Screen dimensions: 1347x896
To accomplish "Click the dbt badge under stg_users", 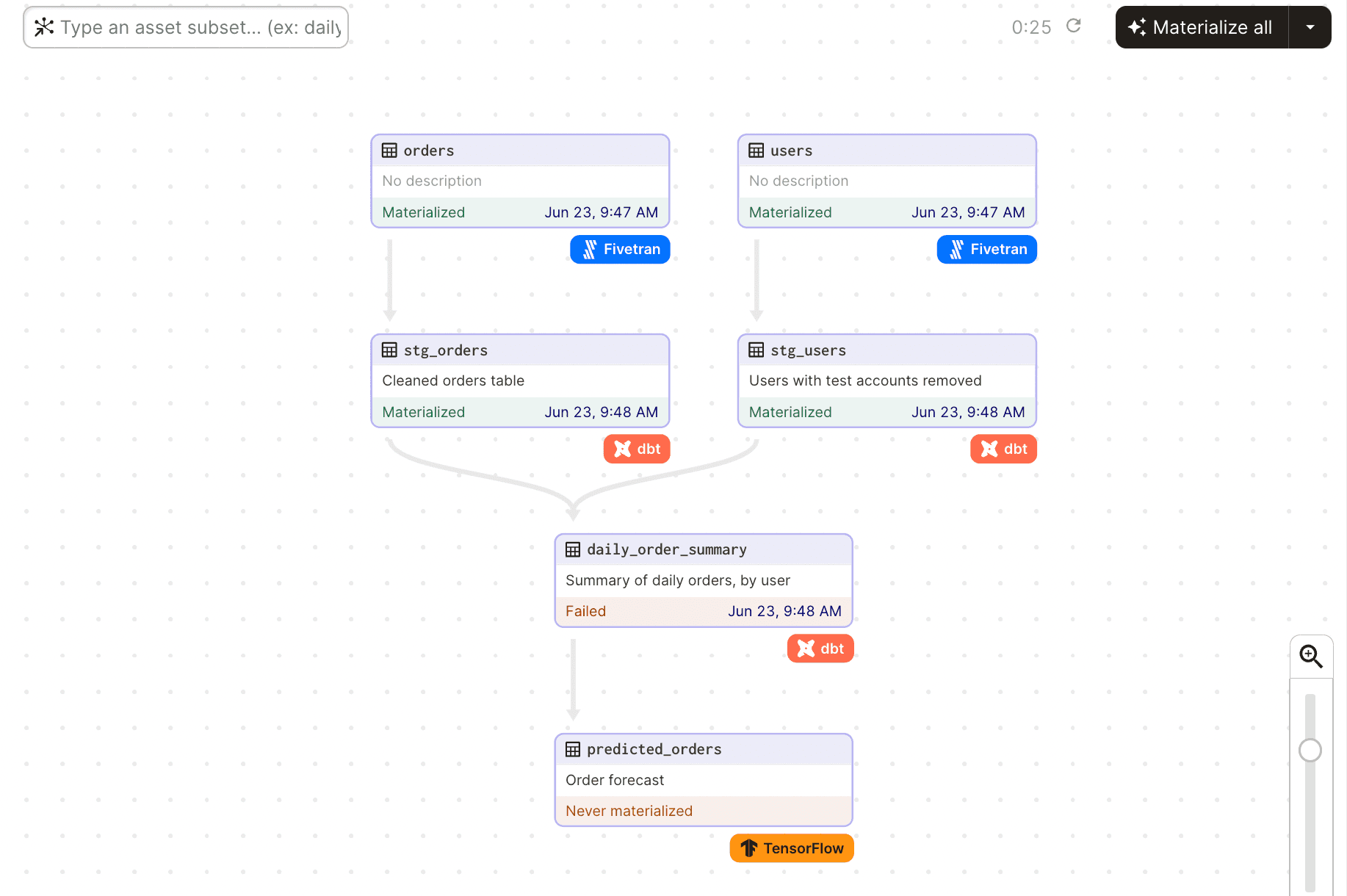I will (1003, 449).
